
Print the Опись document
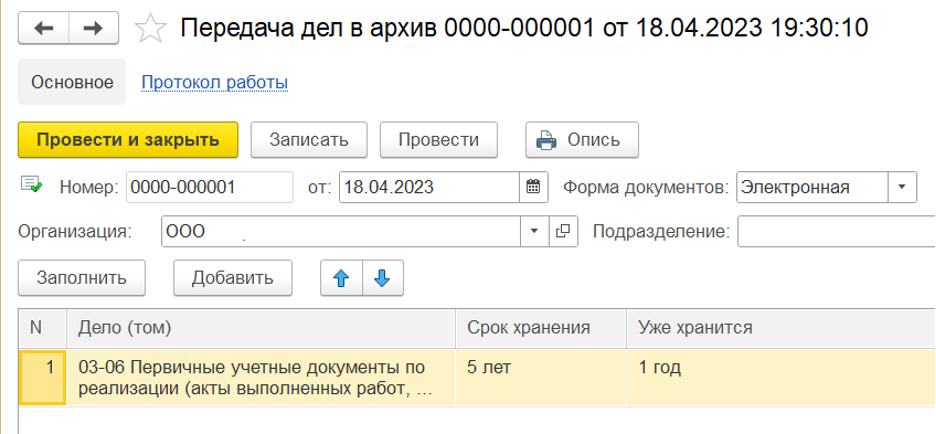click(x=582, y=140)
